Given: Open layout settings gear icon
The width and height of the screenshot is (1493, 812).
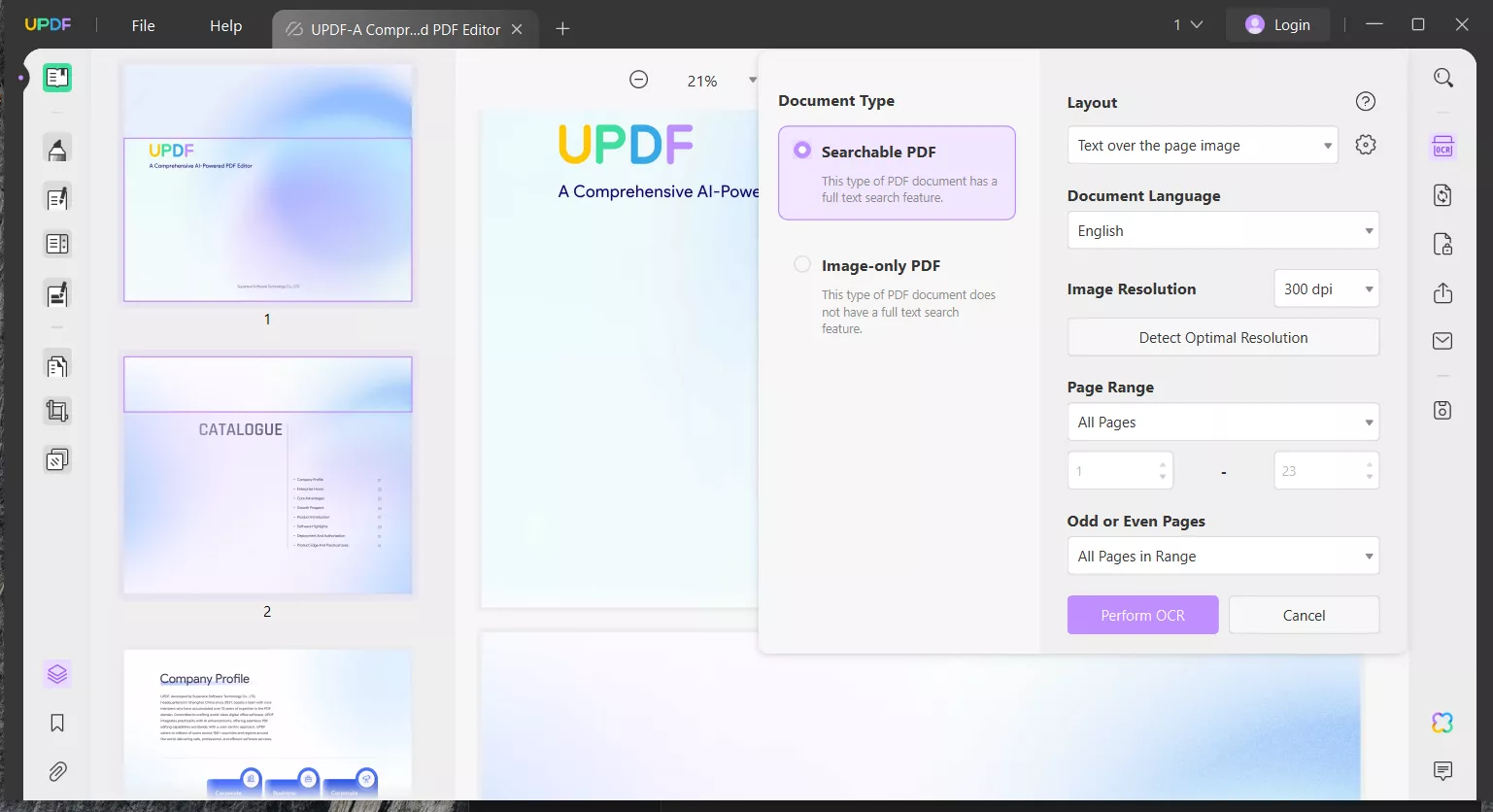Looking at the screenshot, I should click(1366, 145).
